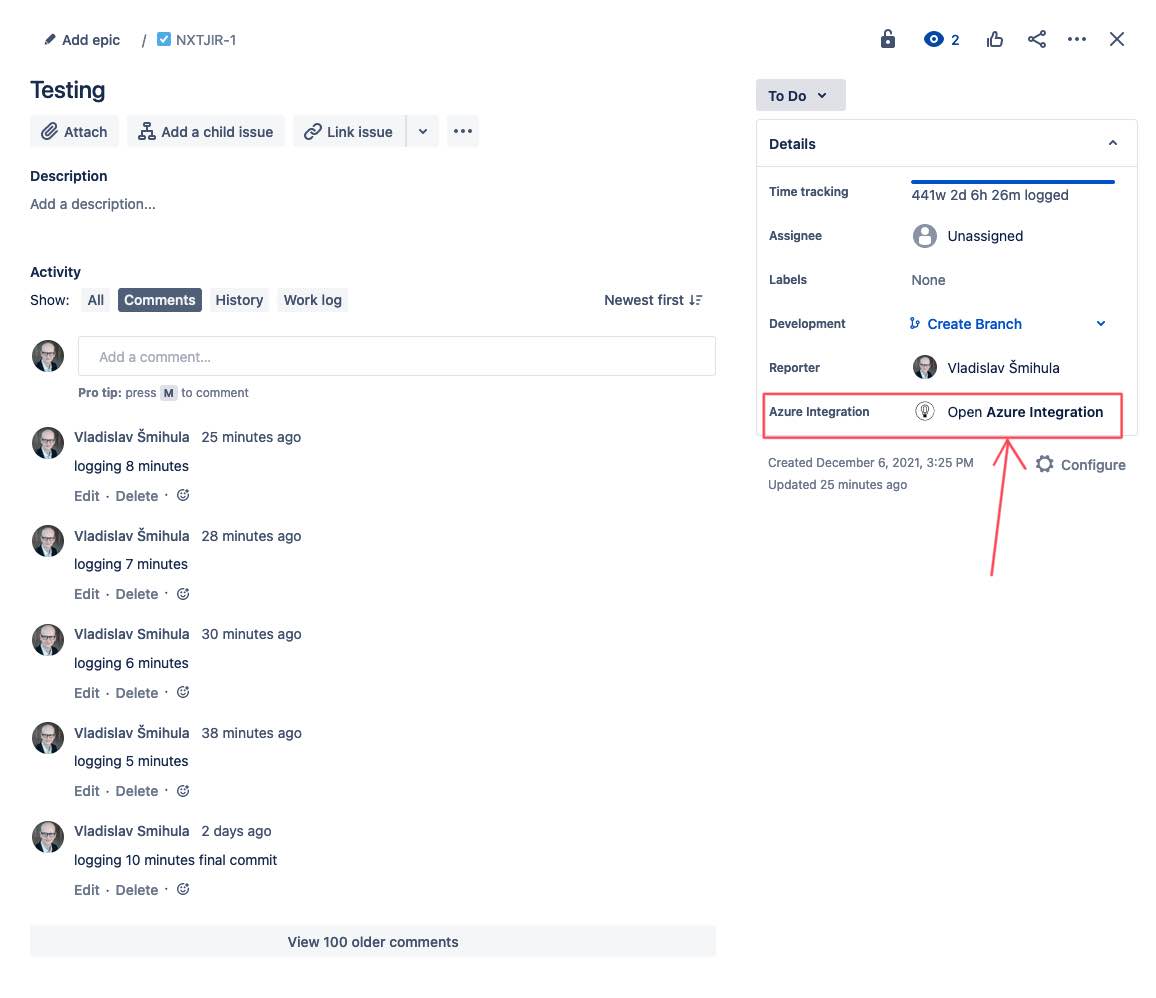The image size is (1156, 998).
Task: Click the '38 minutes ago' timestamp
Action: (x=251, y=733)
